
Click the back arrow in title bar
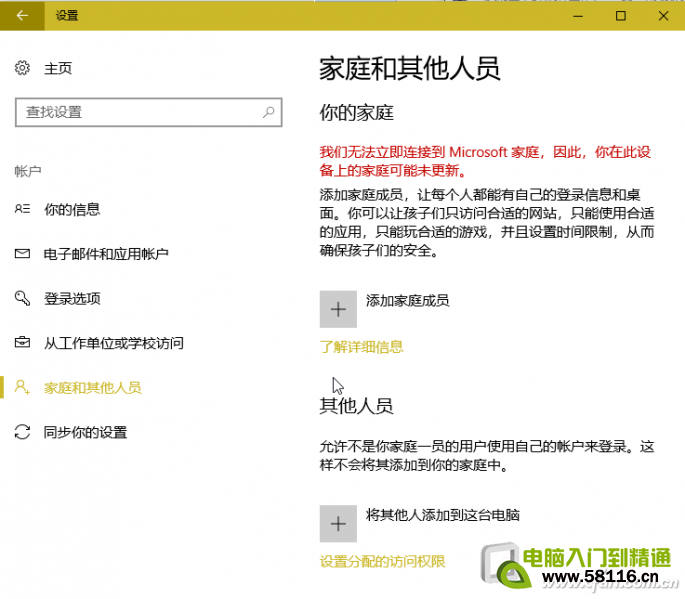coord(22,15)
